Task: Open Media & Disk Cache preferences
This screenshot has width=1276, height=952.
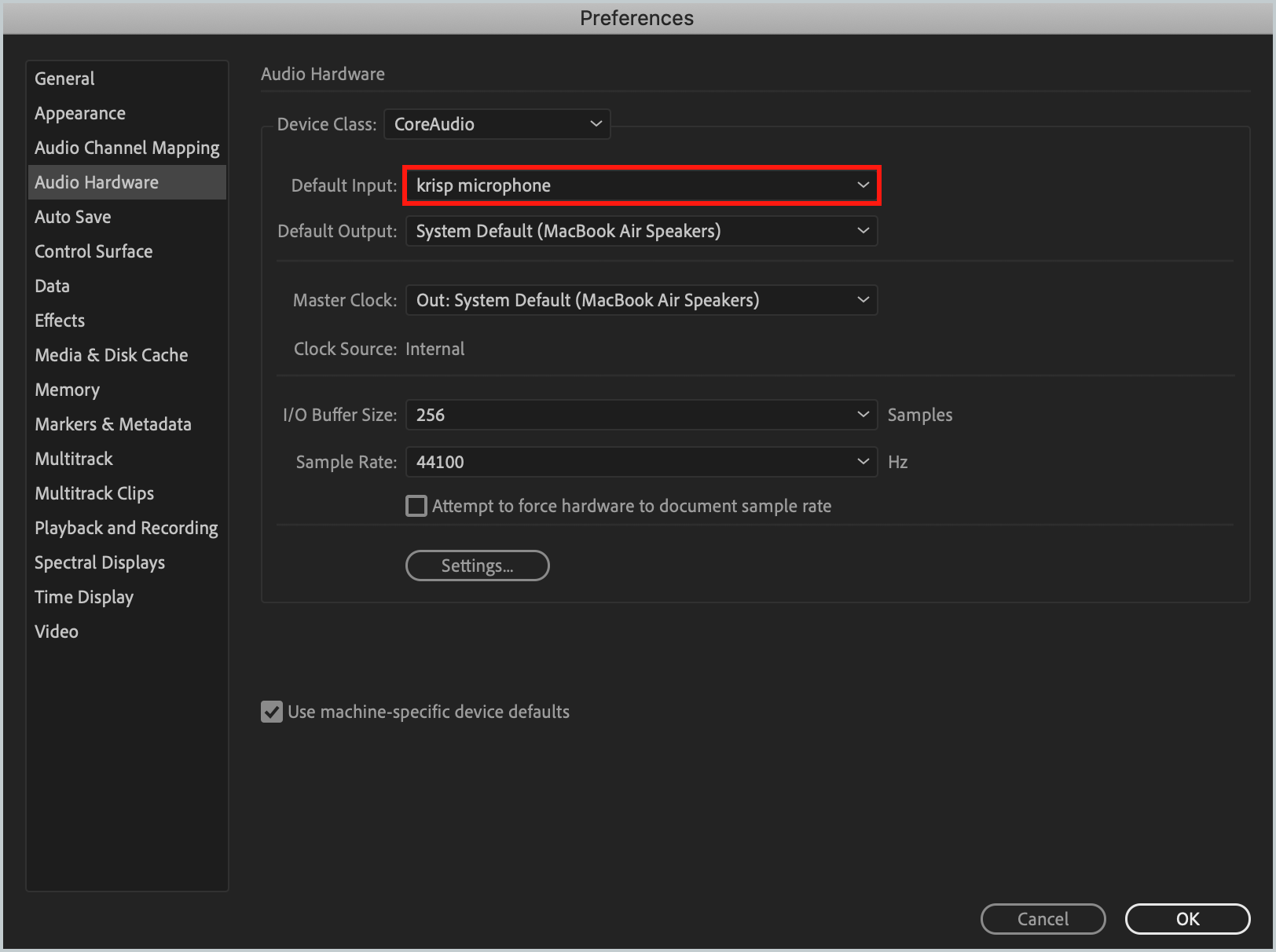Action: click(111, 354)
